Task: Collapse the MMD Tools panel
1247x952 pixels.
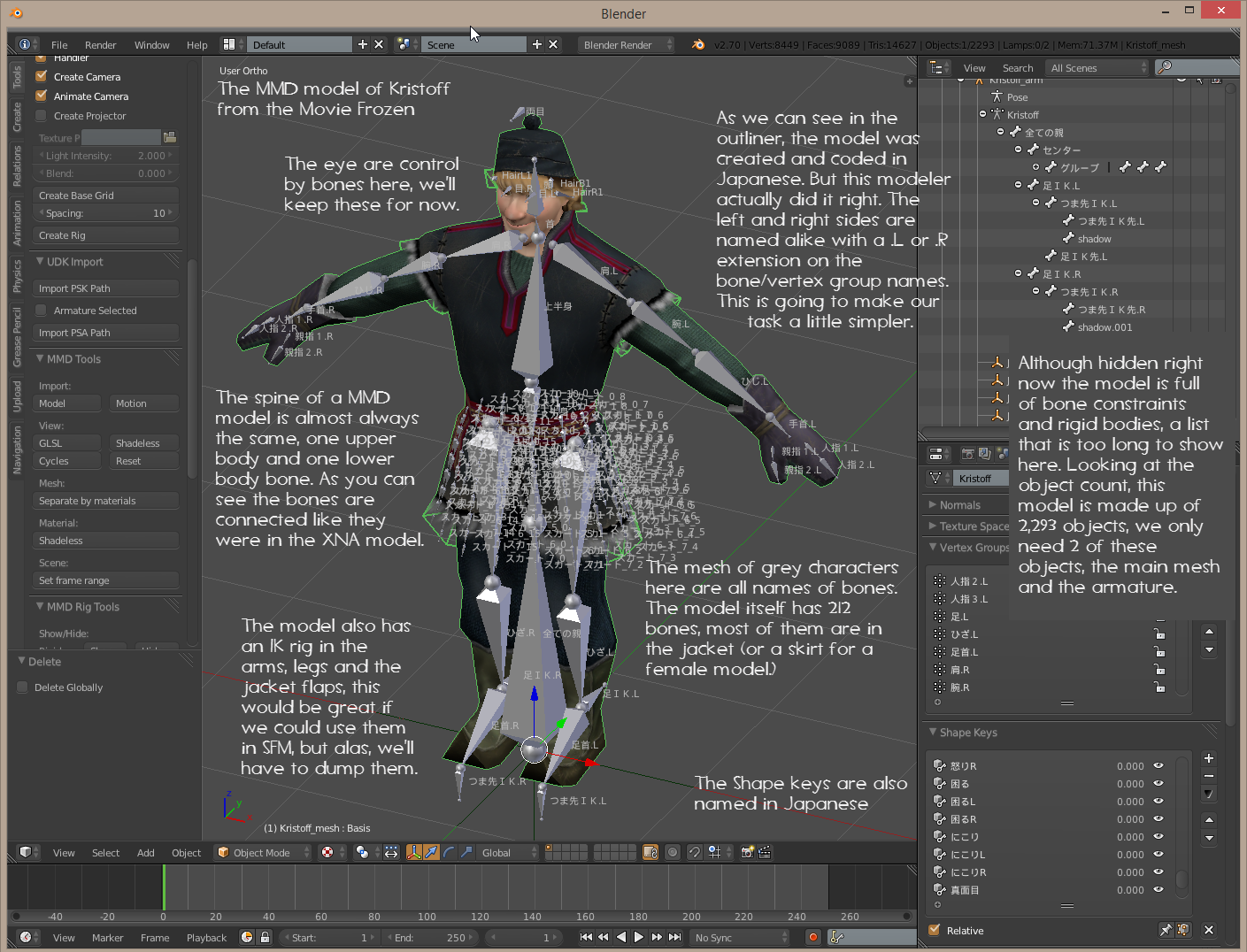Action: pos(41,358)
